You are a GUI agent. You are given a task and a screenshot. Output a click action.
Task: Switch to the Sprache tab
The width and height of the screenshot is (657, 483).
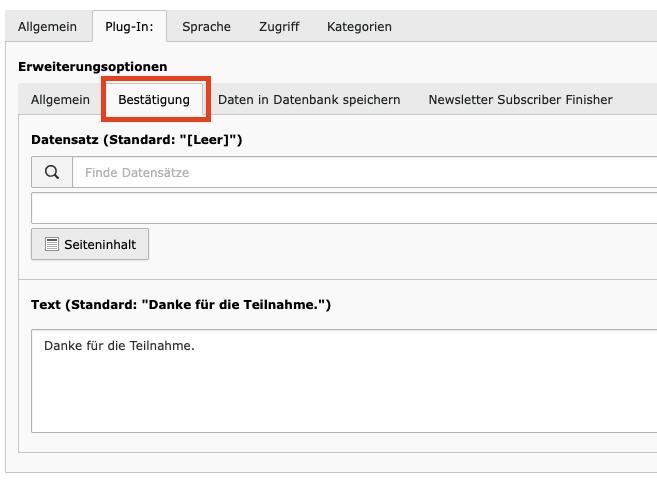206,27
